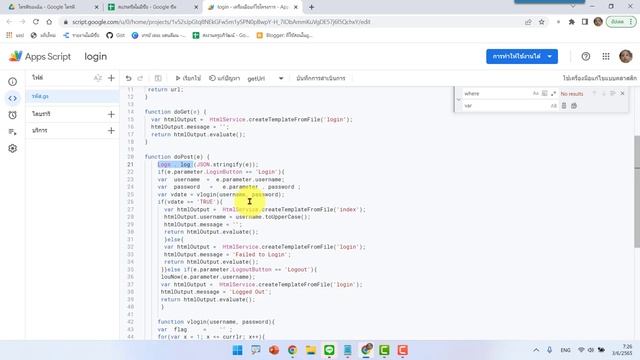The height and width of the screenshot is (360, 640).
Task: Redo the edit in editor toolbar
Action: click(140, 78)
